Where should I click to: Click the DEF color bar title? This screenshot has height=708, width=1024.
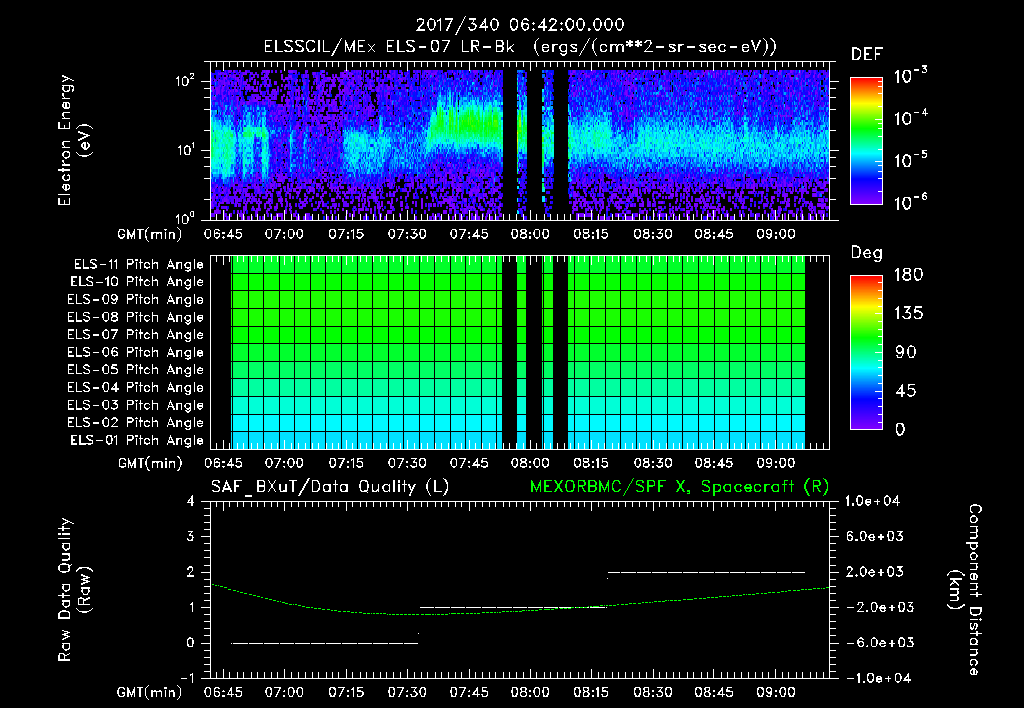click(867, 55)
